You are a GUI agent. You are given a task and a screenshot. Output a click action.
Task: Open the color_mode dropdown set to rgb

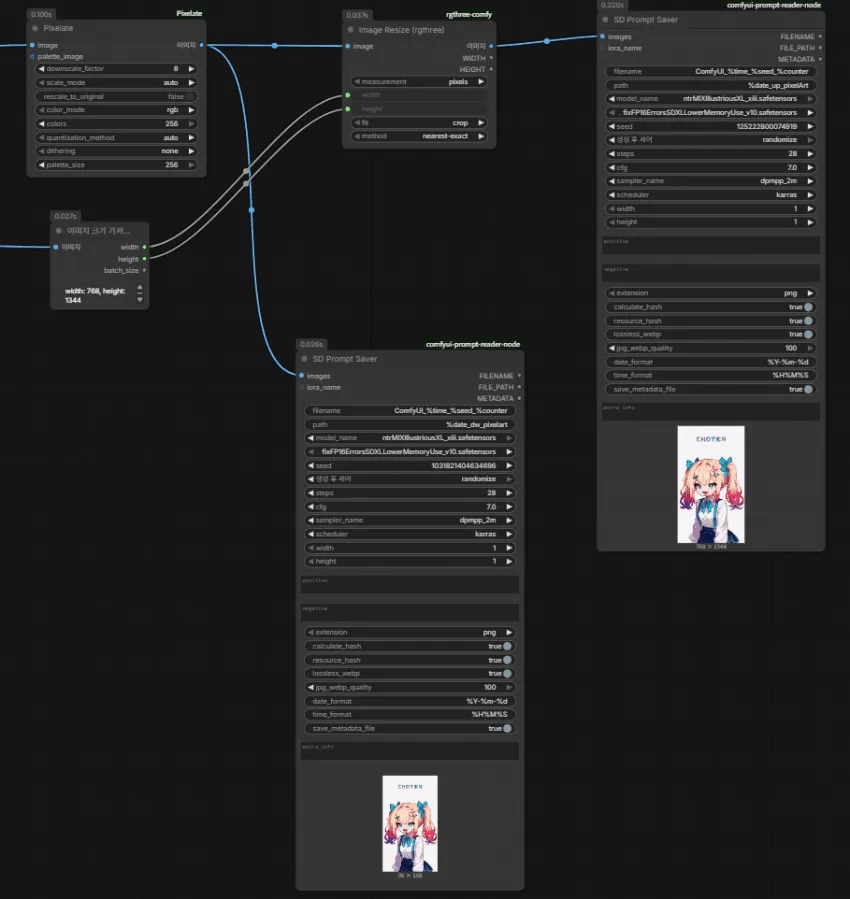[x=116, y=110]
